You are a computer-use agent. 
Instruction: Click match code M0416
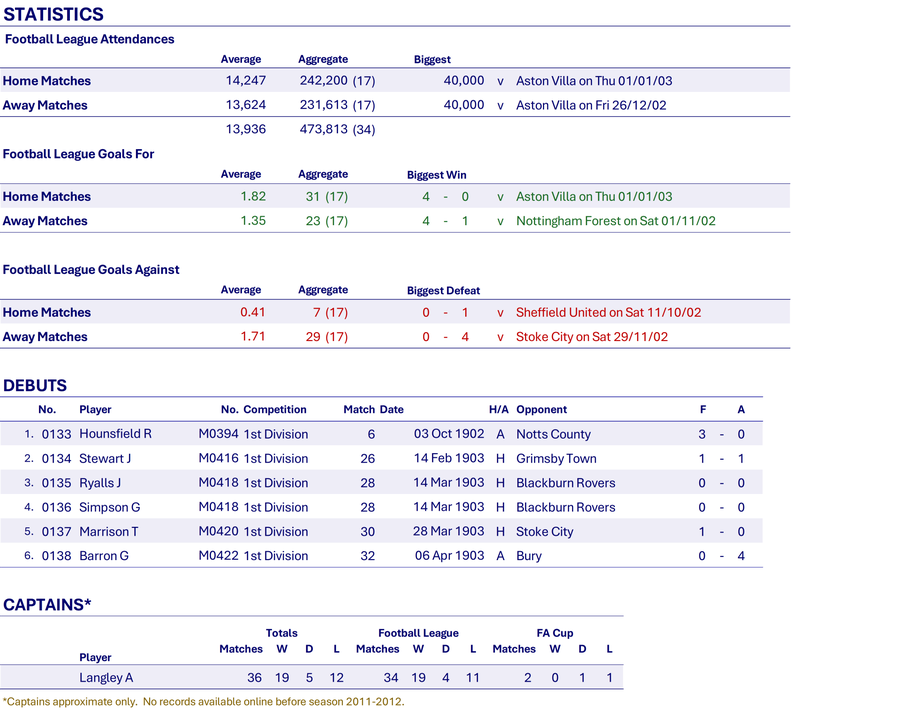click(x=219, y=459)
